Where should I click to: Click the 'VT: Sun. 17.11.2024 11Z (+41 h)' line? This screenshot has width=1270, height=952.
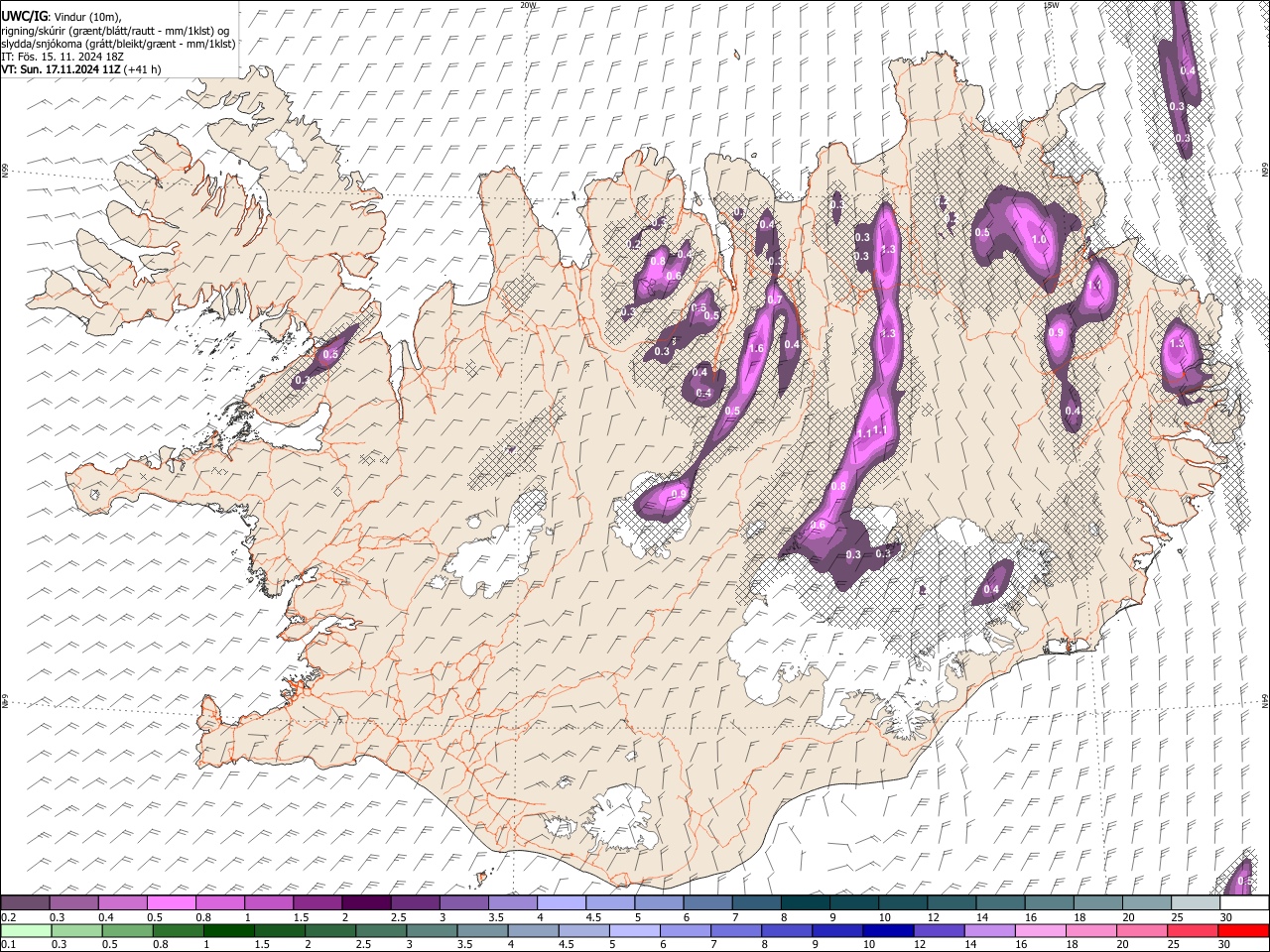[81, 69]
